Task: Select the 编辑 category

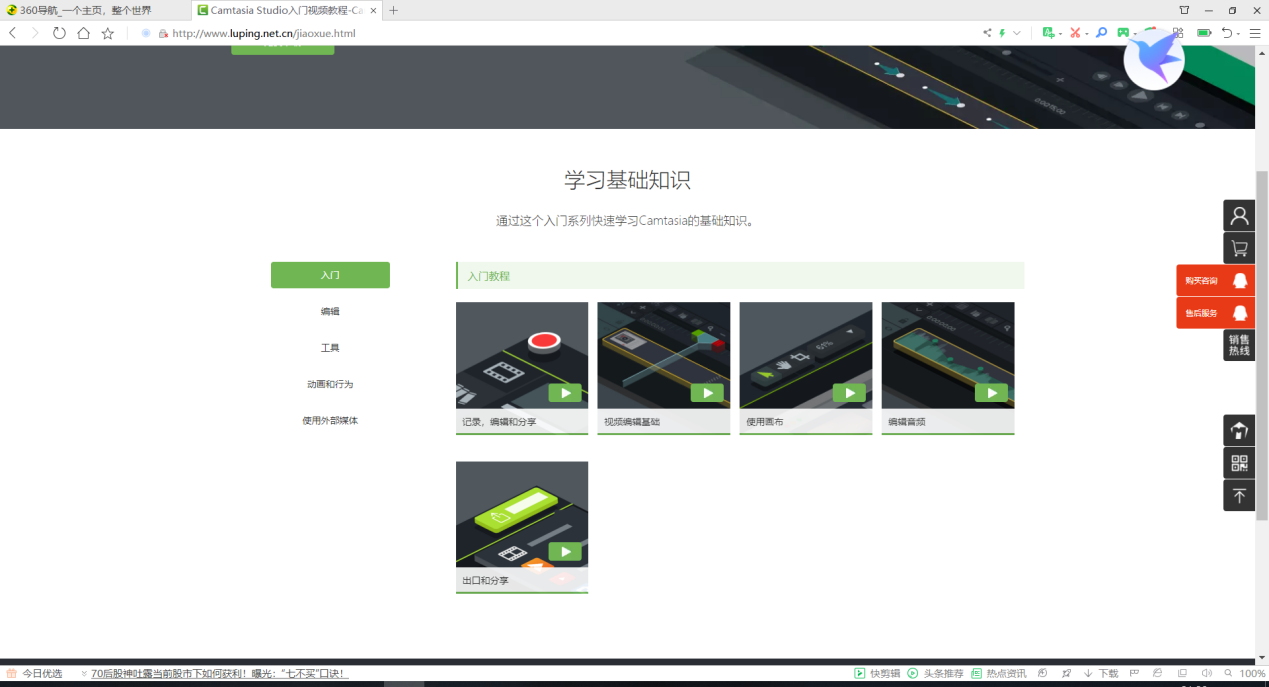Action: [x=330, y=312]
